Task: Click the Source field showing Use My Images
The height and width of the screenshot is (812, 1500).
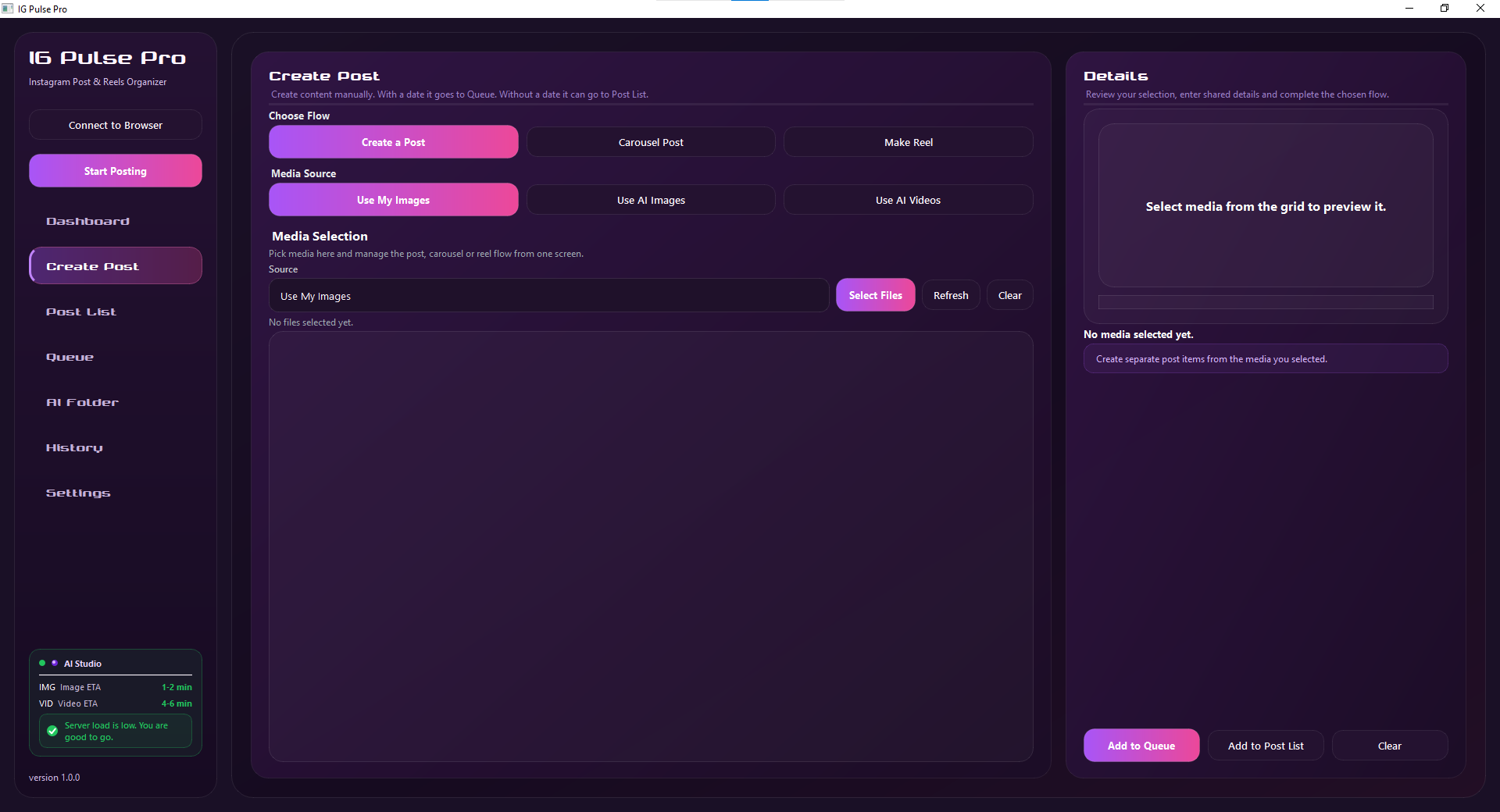Action: (548, 296)
